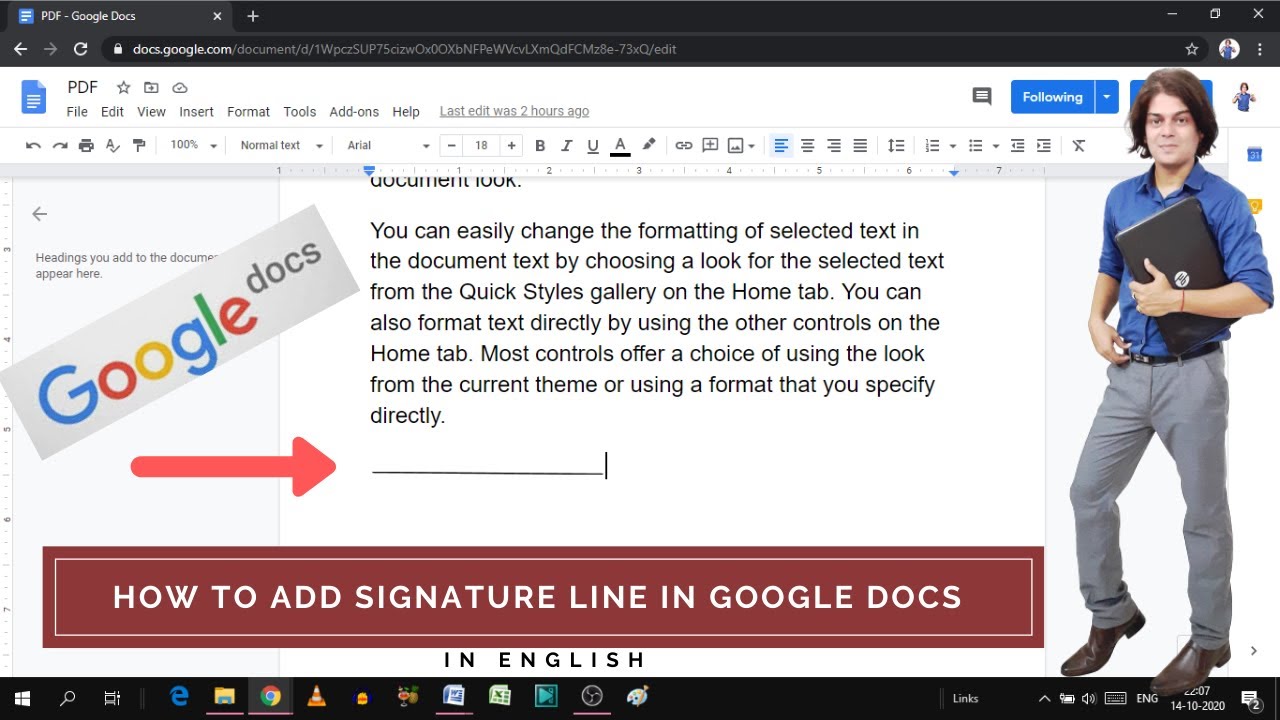
Task: Clear formatting from selected text
Action: point(1079,146)
